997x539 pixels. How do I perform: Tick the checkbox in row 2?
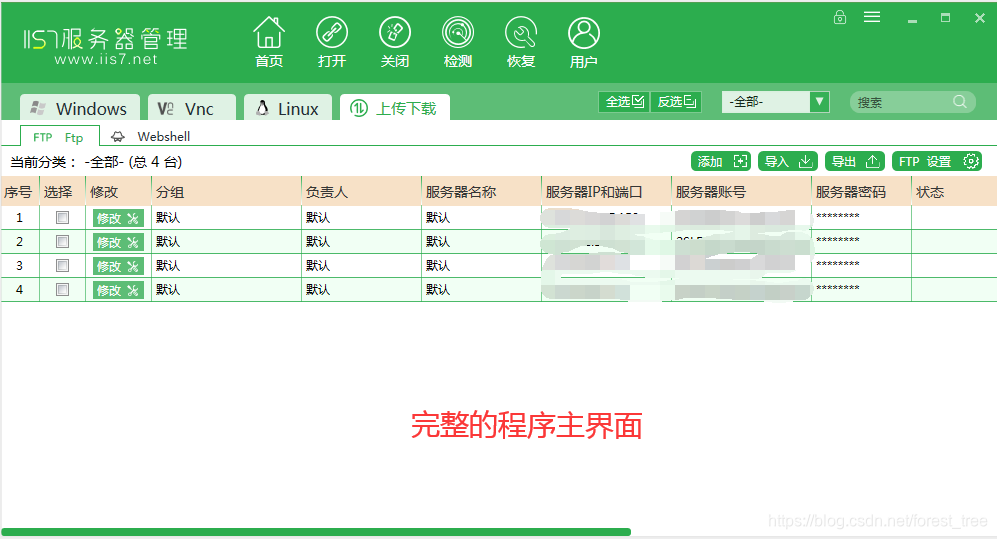pos(62,242)
